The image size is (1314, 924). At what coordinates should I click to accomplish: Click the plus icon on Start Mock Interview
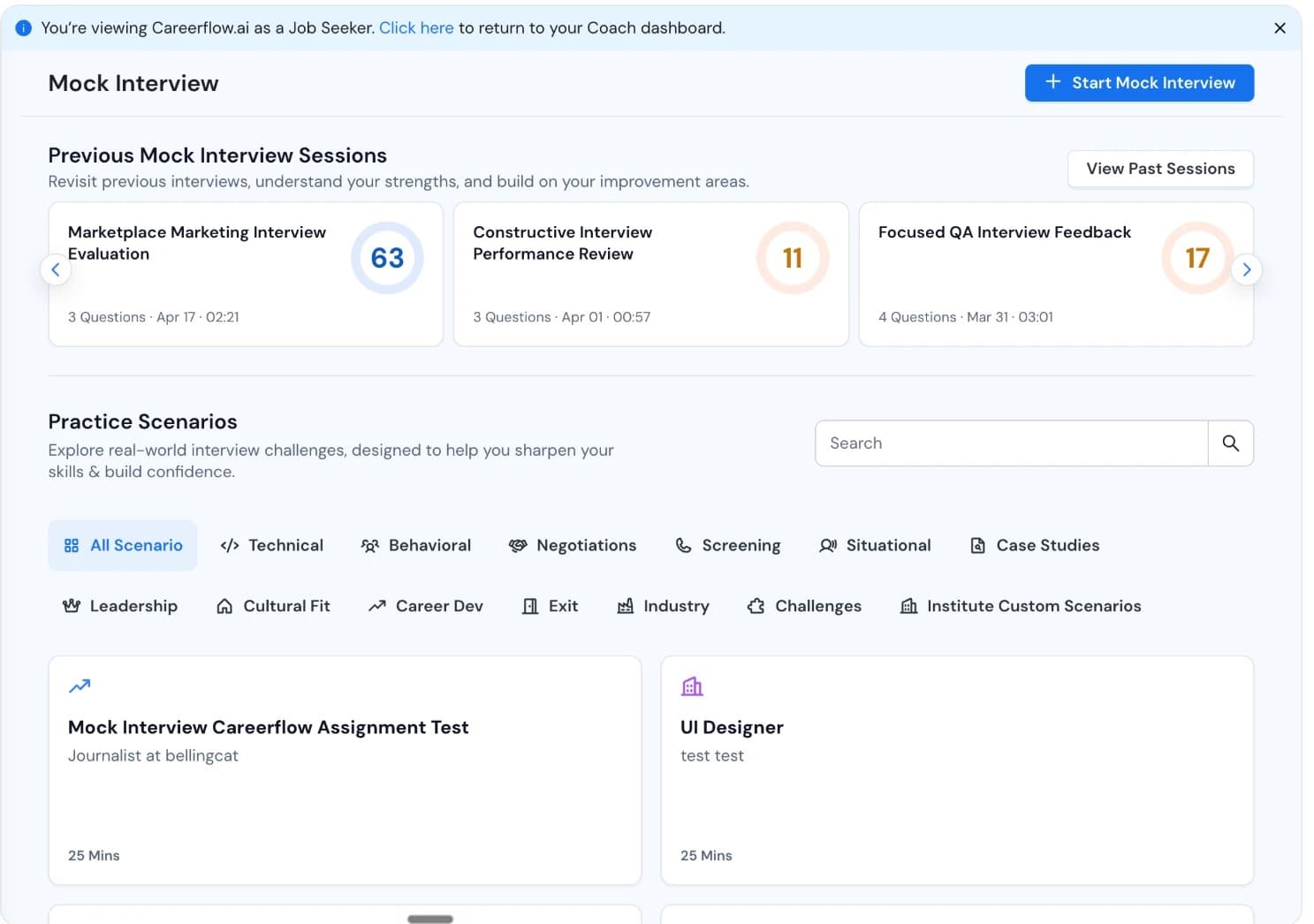(1052, 82)
